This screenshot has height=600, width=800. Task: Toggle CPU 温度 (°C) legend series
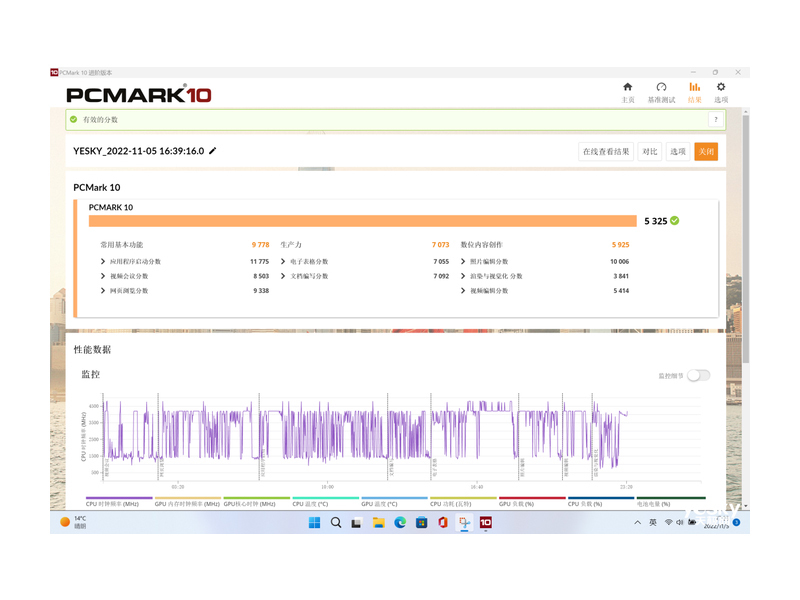325,502
